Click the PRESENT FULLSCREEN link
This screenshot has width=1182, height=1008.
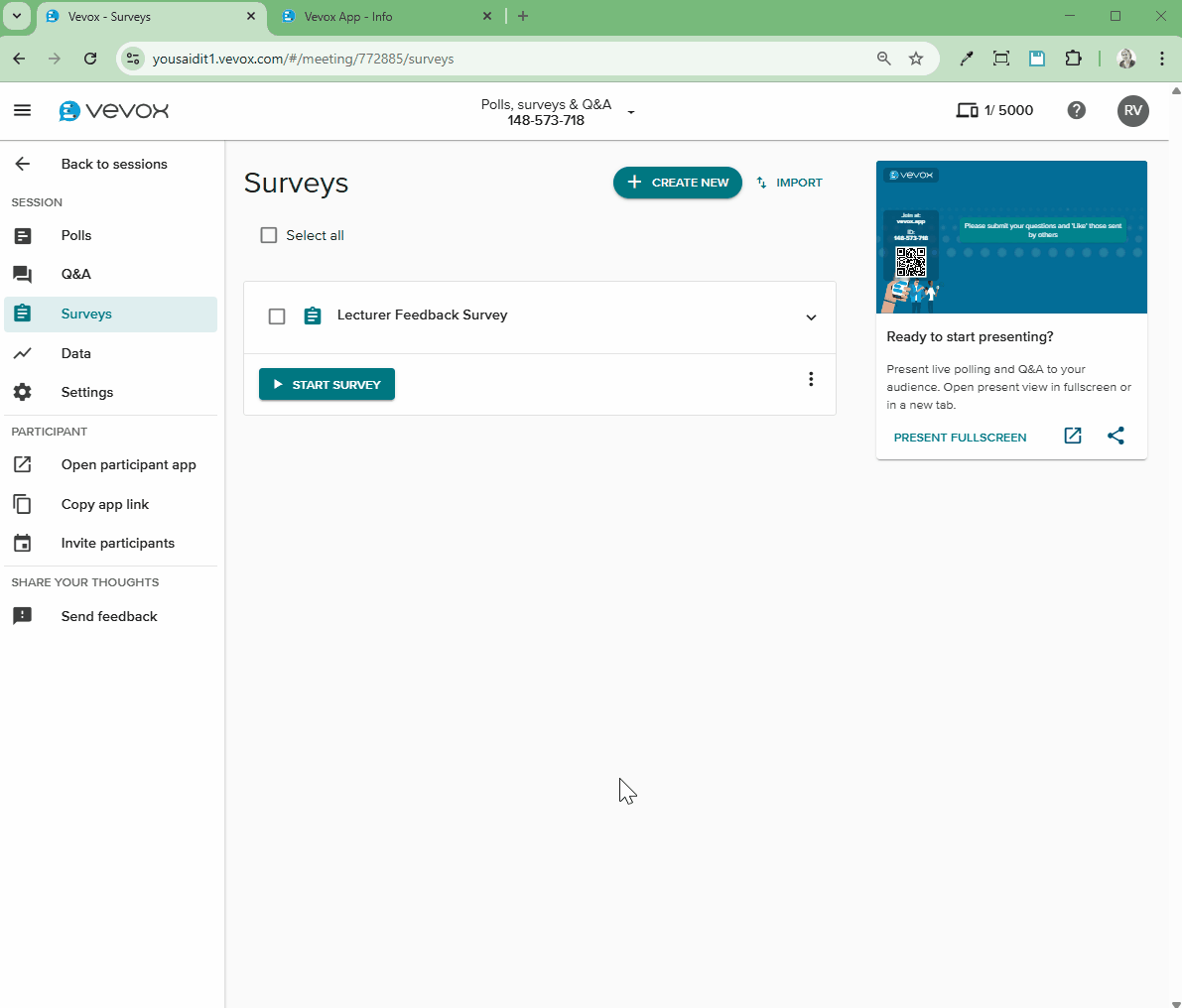(x=960, y=437)
